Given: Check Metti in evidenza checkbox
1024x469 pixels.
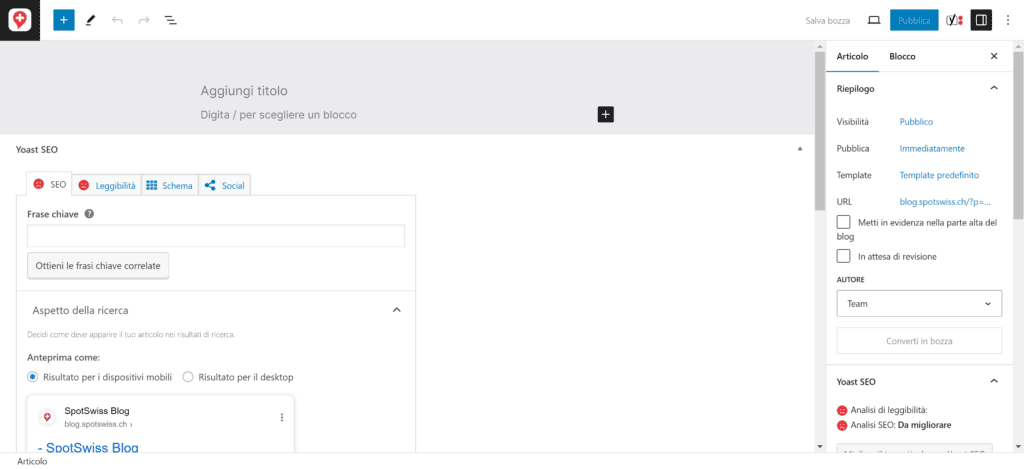Looking at the screenshot, I should [x=844, y=222].
